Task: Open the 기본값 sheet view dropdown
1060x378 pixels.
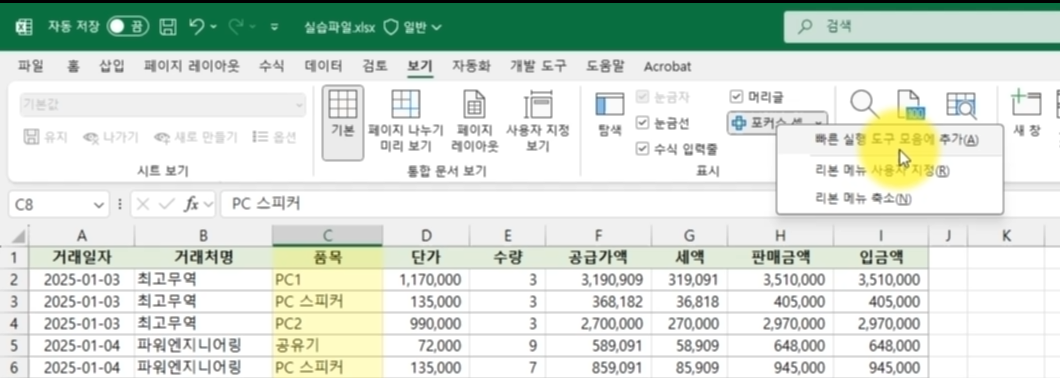Action: [162, 105]
